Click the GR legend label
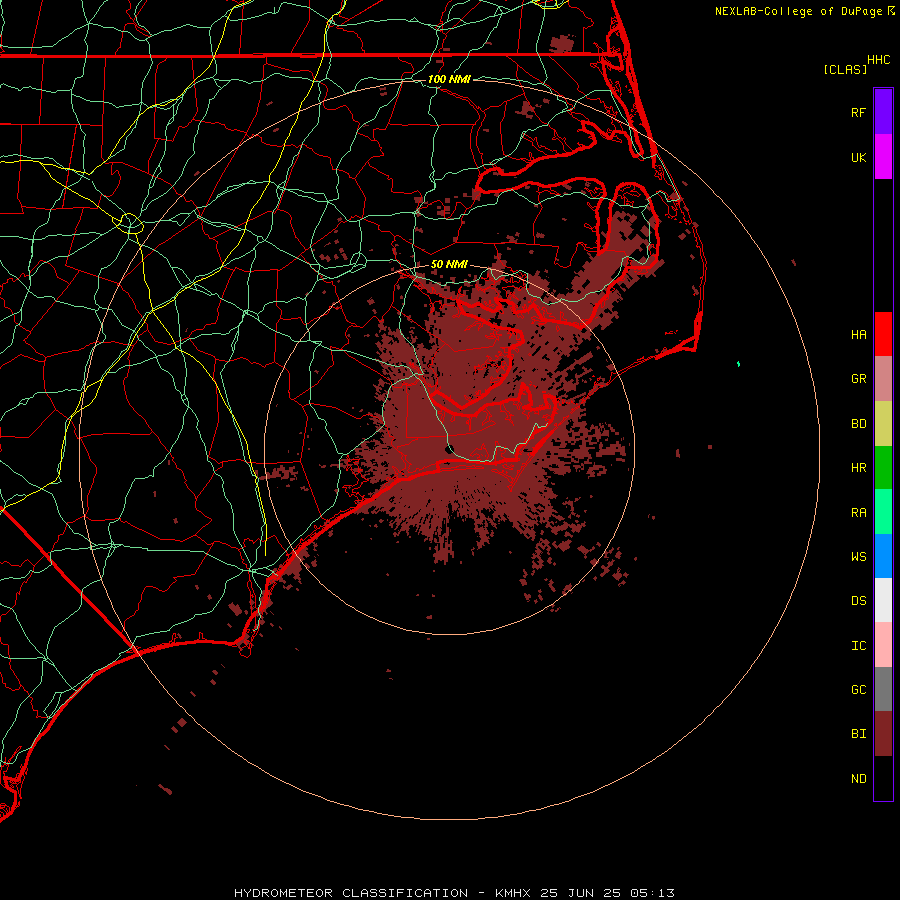This screenshot has height=900, width=900. coord(858,379)
